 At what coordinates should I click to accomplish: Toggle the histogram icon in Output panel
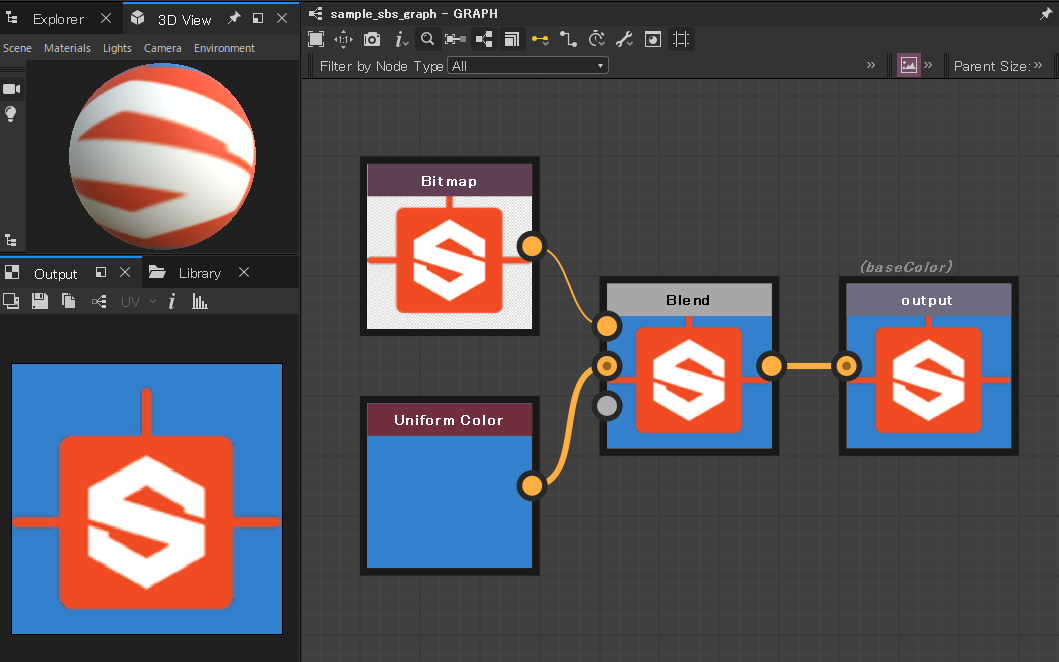(x=199, y=301)
